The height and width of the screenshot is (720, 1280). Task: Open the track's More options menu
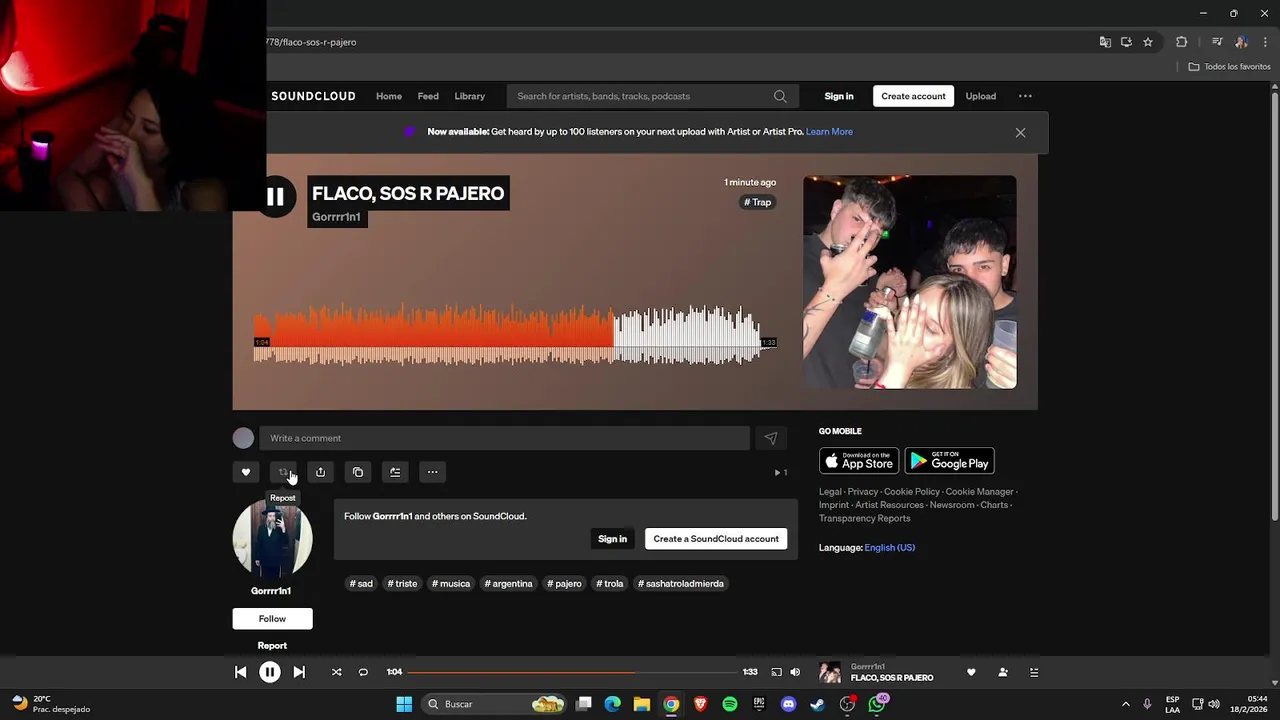tap(433, 472)
